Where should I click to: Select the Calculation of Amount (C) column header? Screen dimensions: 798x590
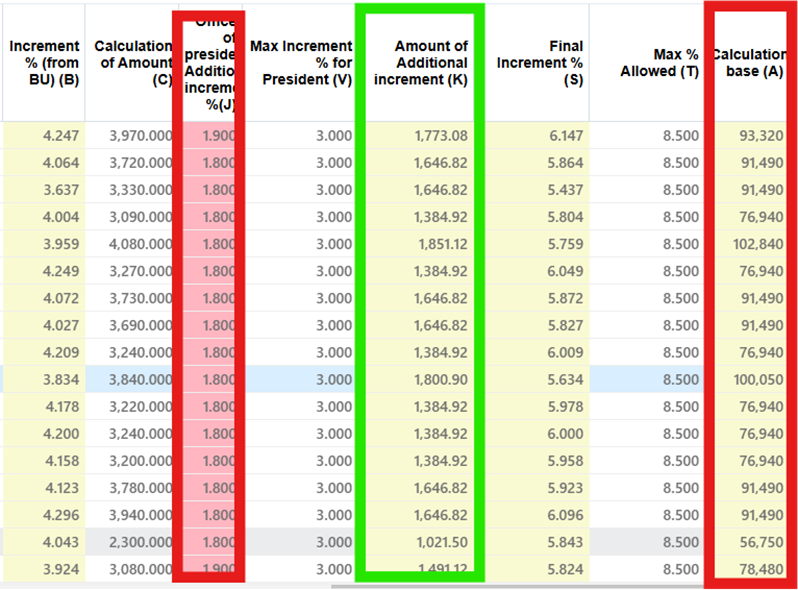tap(133, 62)
